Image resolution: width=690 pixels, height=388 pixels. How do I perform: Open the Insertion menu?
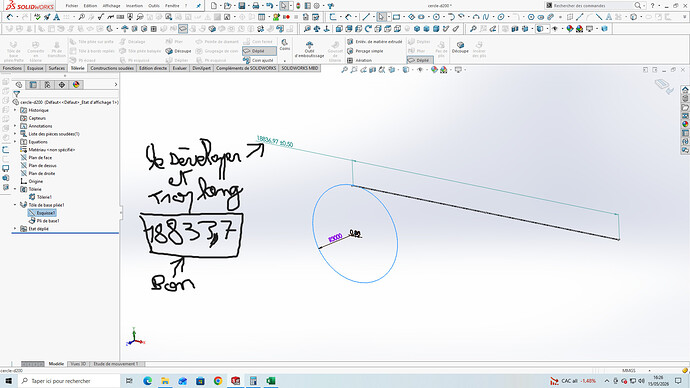click(134, 6)
